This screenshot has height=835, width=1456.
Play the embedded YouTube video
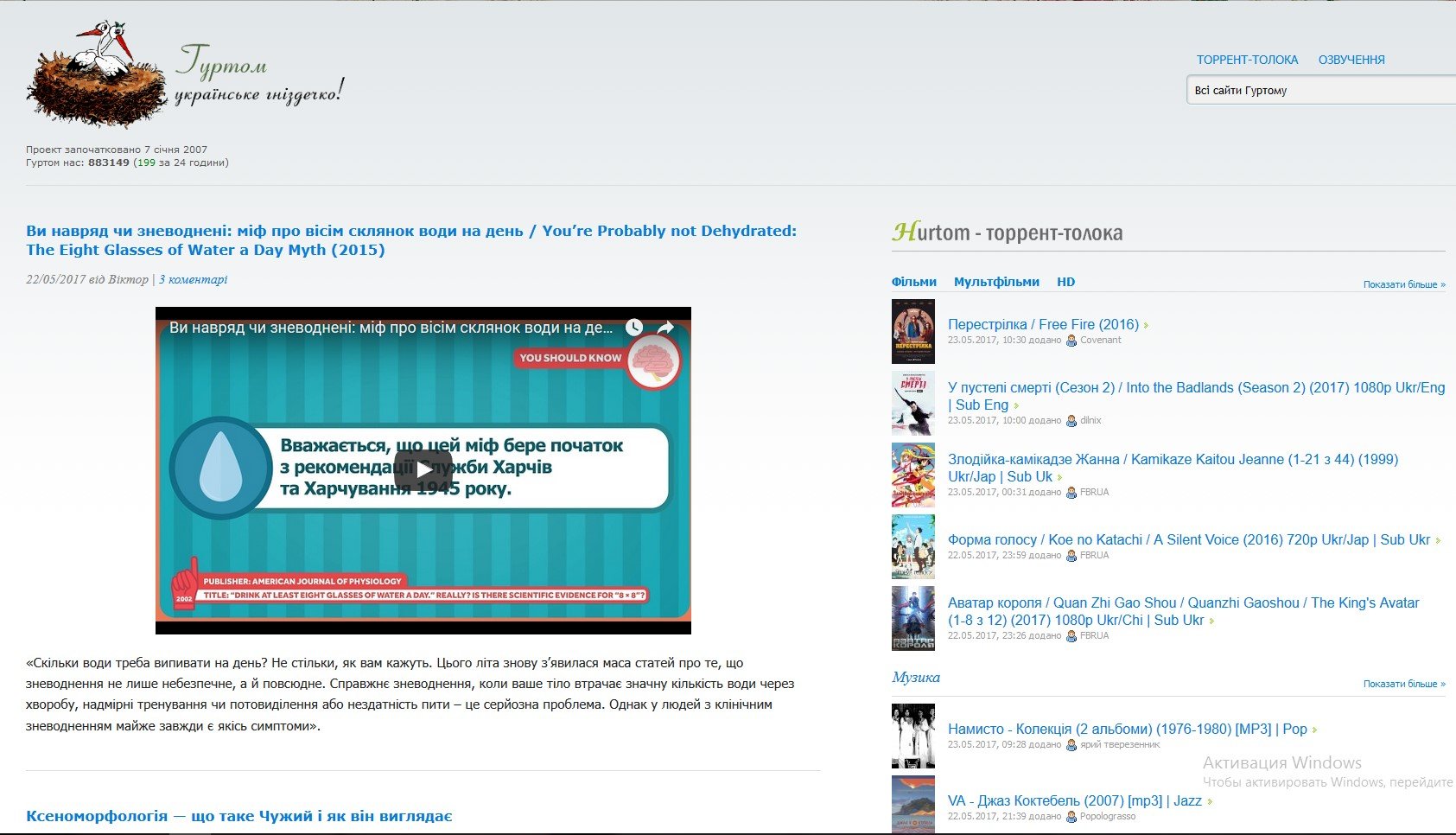(423, 469)
